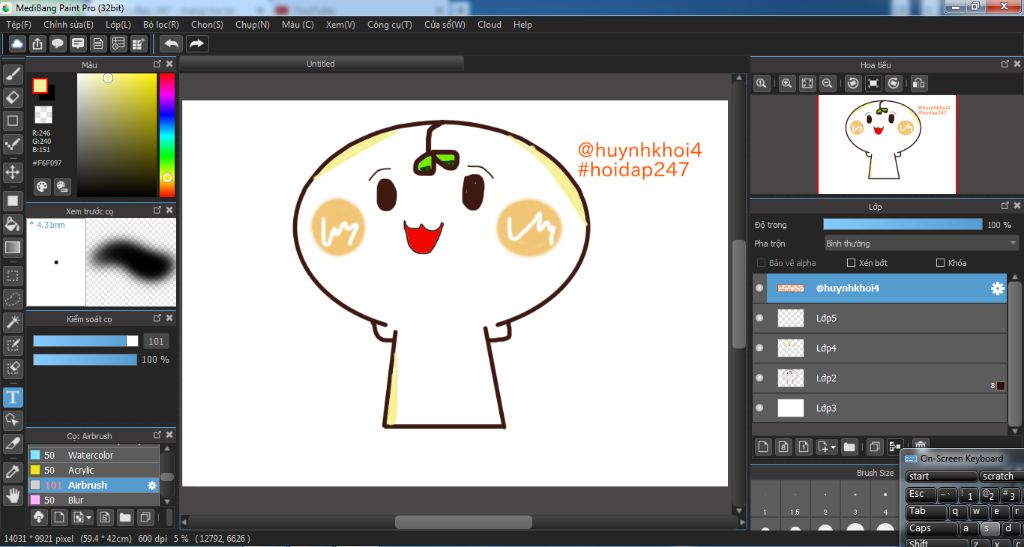Select the Text tool
1024x547 pixels.
[x=12, y=397]
